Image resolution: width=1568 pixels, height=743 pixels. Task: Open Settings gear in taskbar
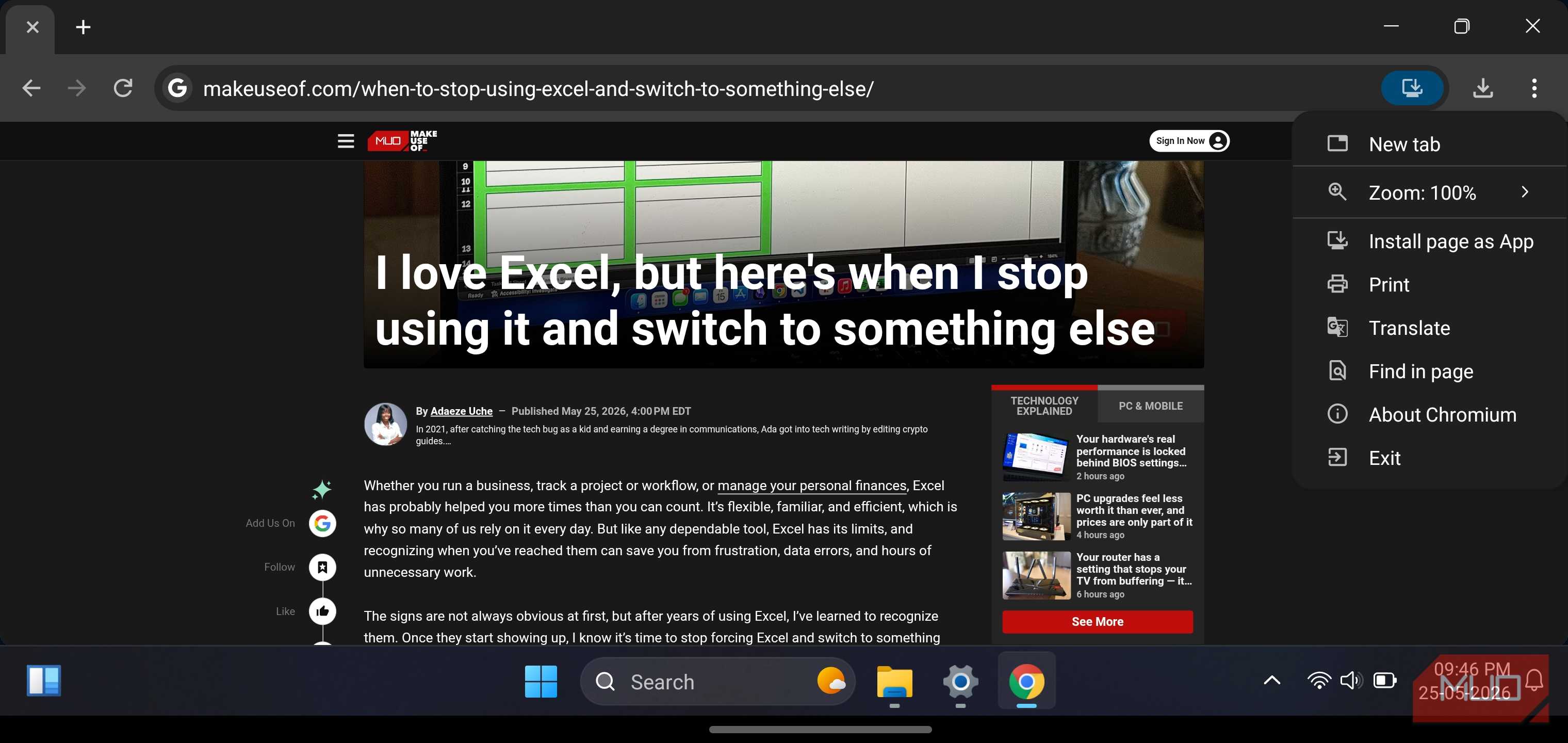coord(960,682)
